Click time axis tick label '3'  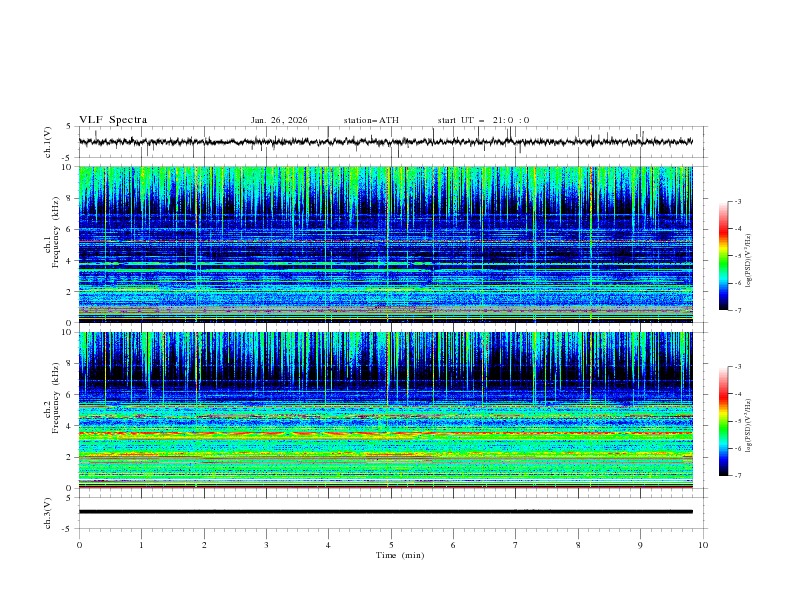266,545
